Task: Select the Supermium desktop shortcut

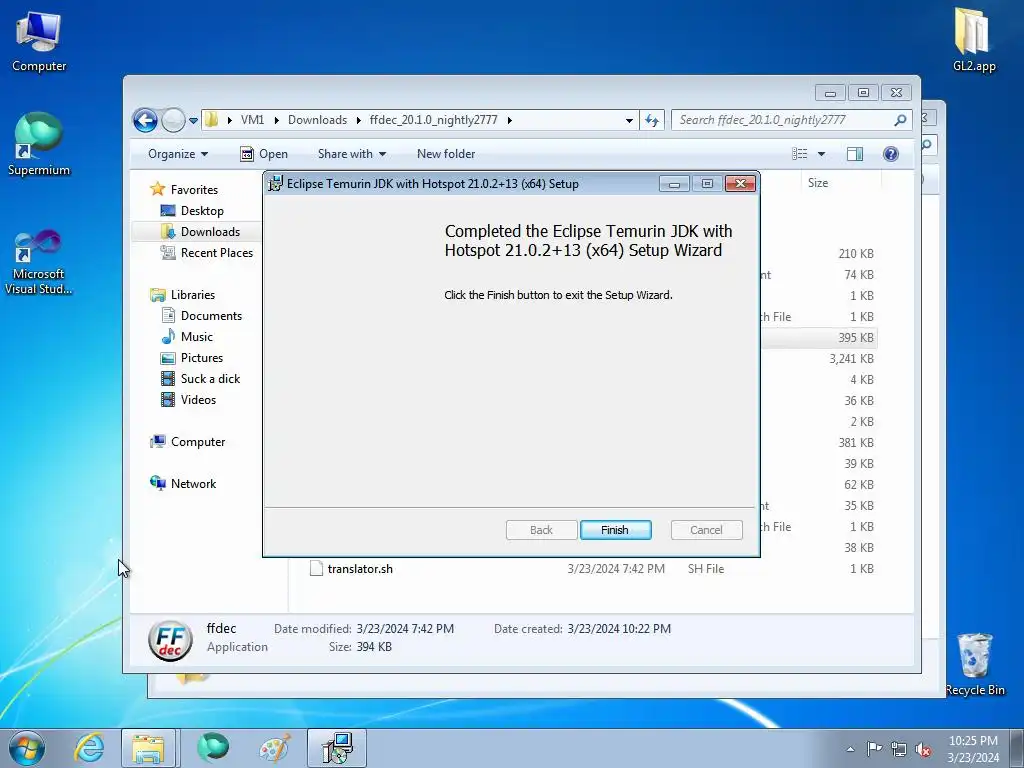Action: [x=39, y=144]
